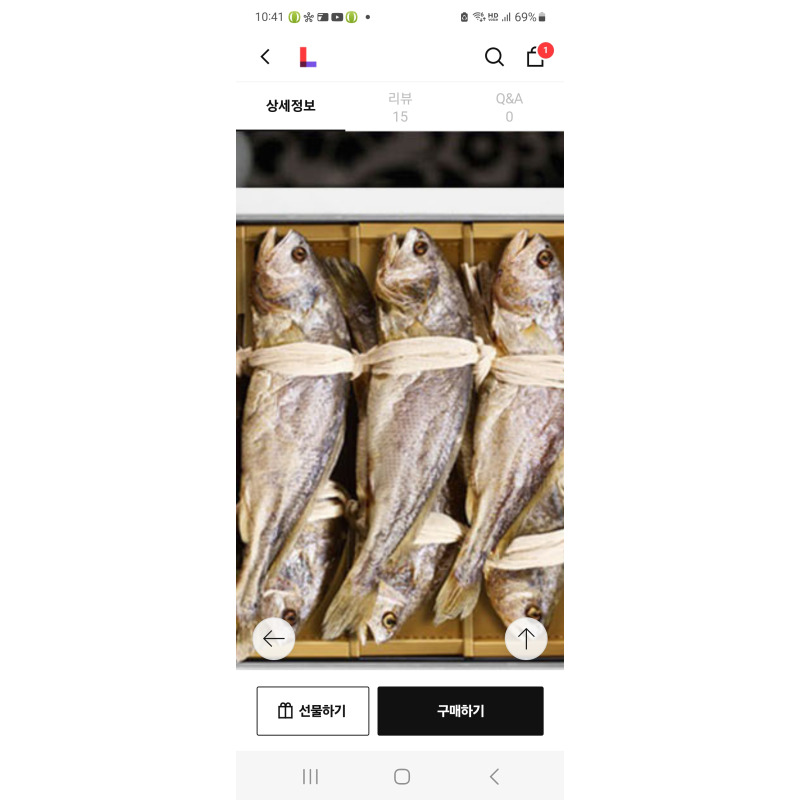The width and height of the screenshot is (800, 800).
Task: Tap the back arrow in the header
Action: 265,57
